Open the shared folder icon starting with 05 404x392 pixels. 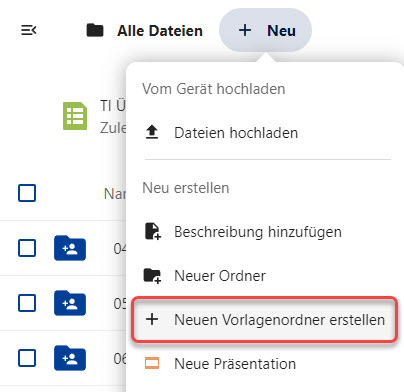(70, 303)
